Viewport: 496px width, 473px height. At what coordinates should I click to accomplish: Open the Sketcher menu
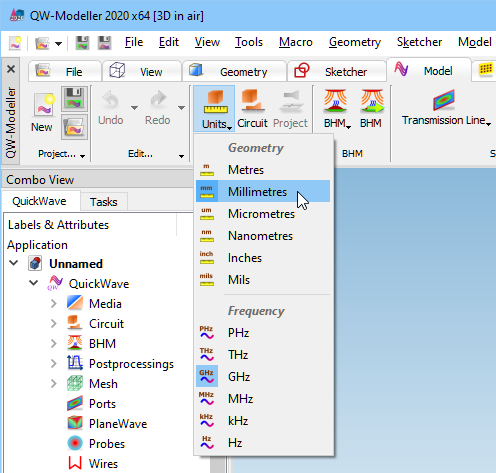coord(419,42)
